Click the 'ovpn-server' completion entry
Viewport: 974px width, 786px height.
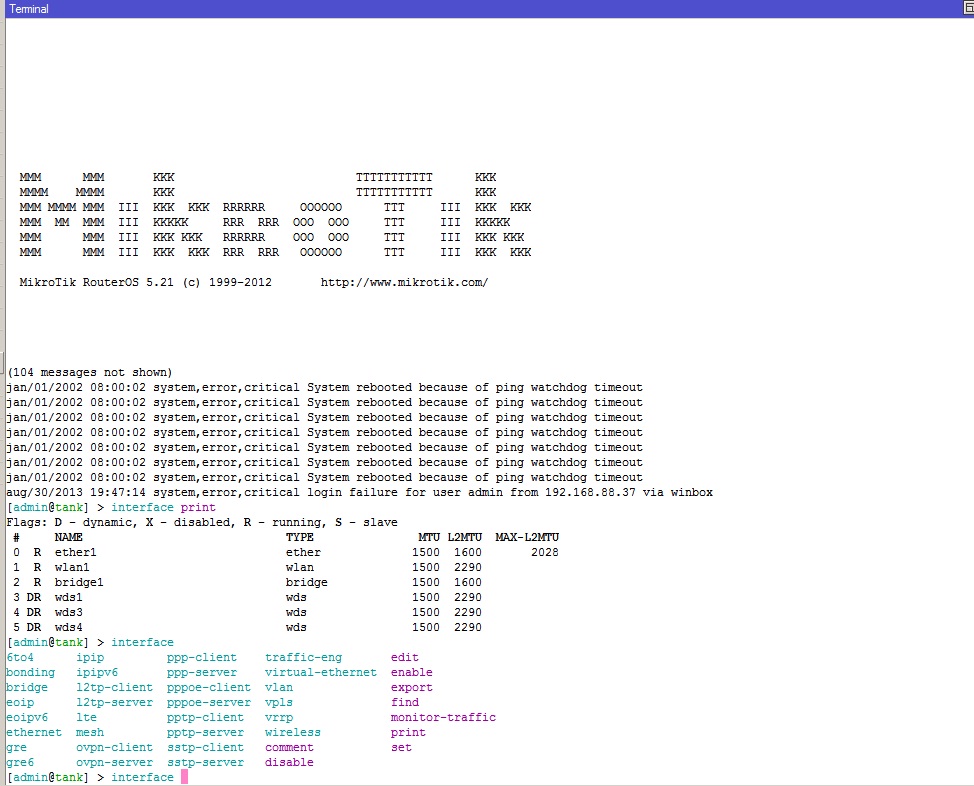point(114,762)
